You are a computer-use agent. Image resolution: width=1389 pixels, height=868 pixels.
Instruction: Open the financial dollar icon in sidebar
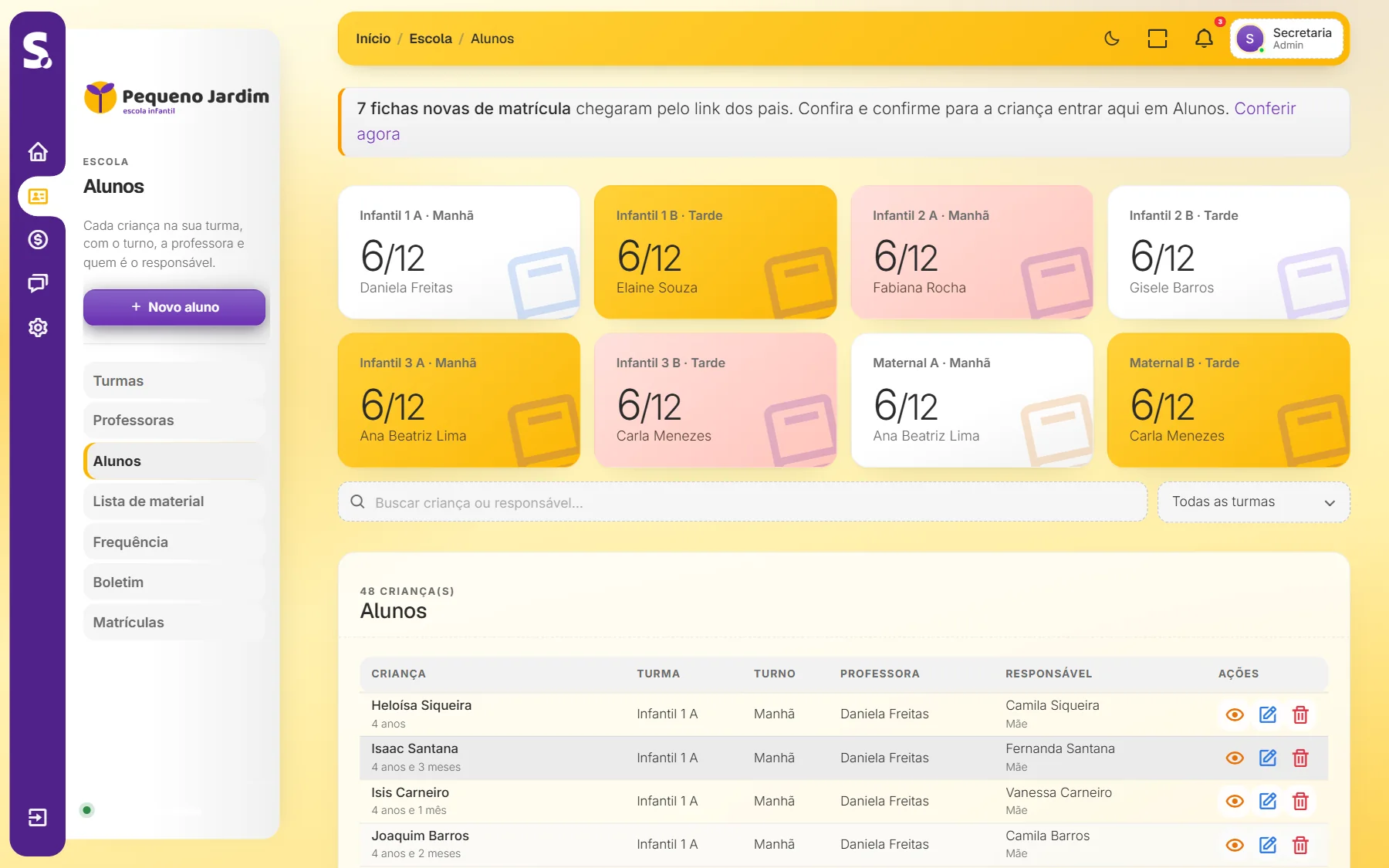[x=38, y=240]
